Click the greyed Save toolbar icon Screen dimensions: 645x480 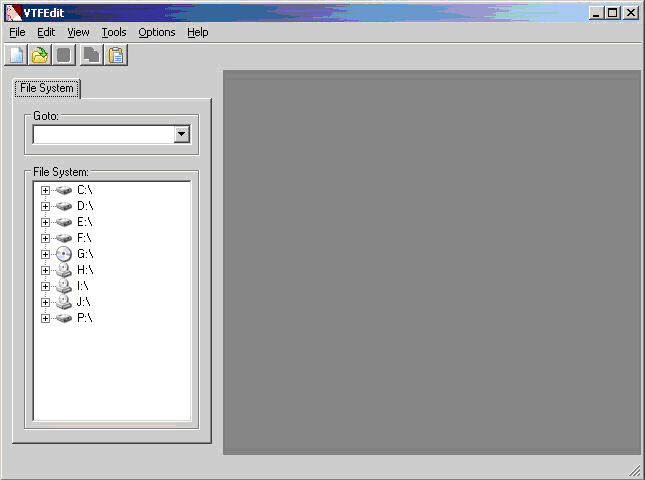[64, 55]
